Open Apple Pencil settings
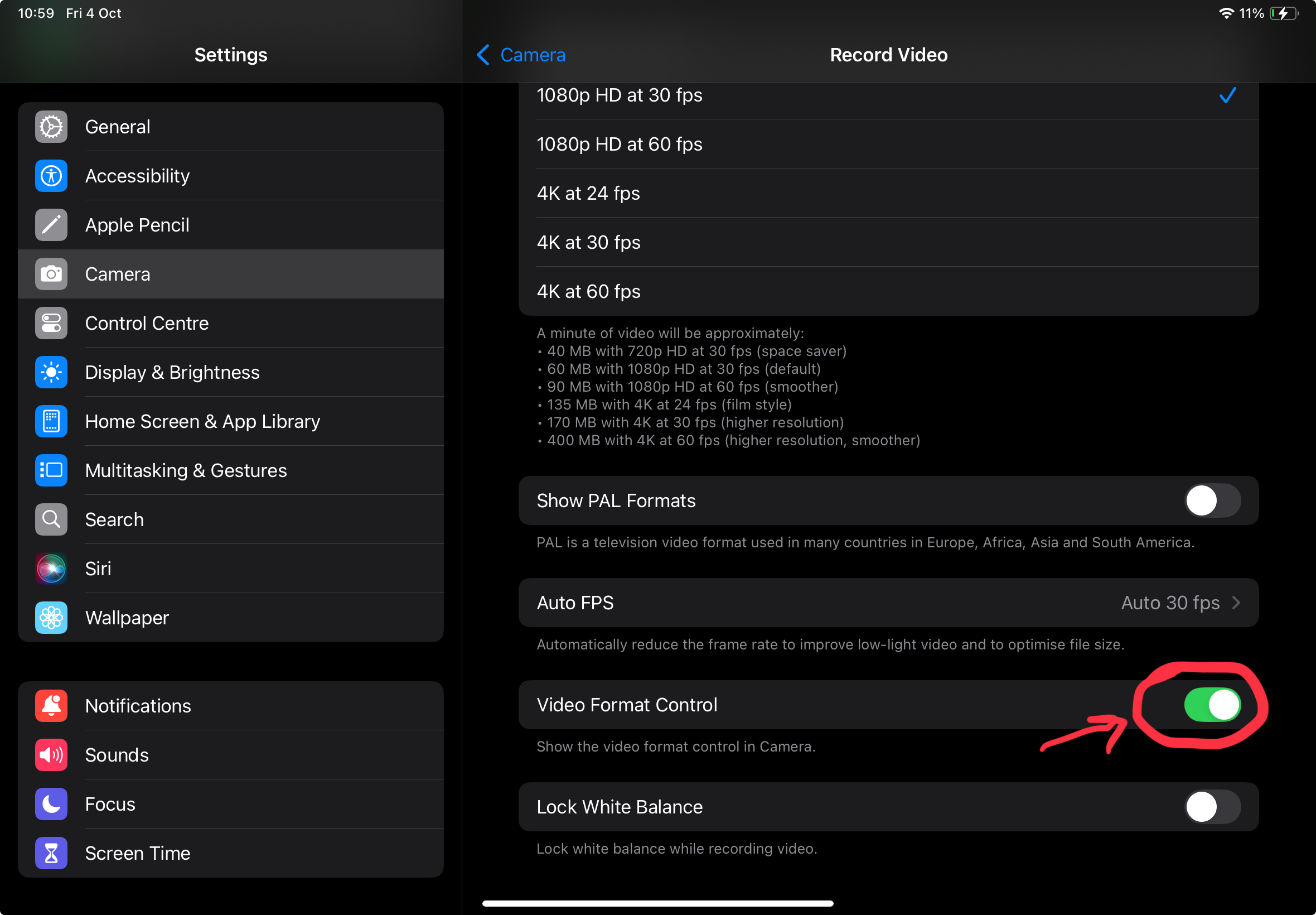 coord(231,225)
